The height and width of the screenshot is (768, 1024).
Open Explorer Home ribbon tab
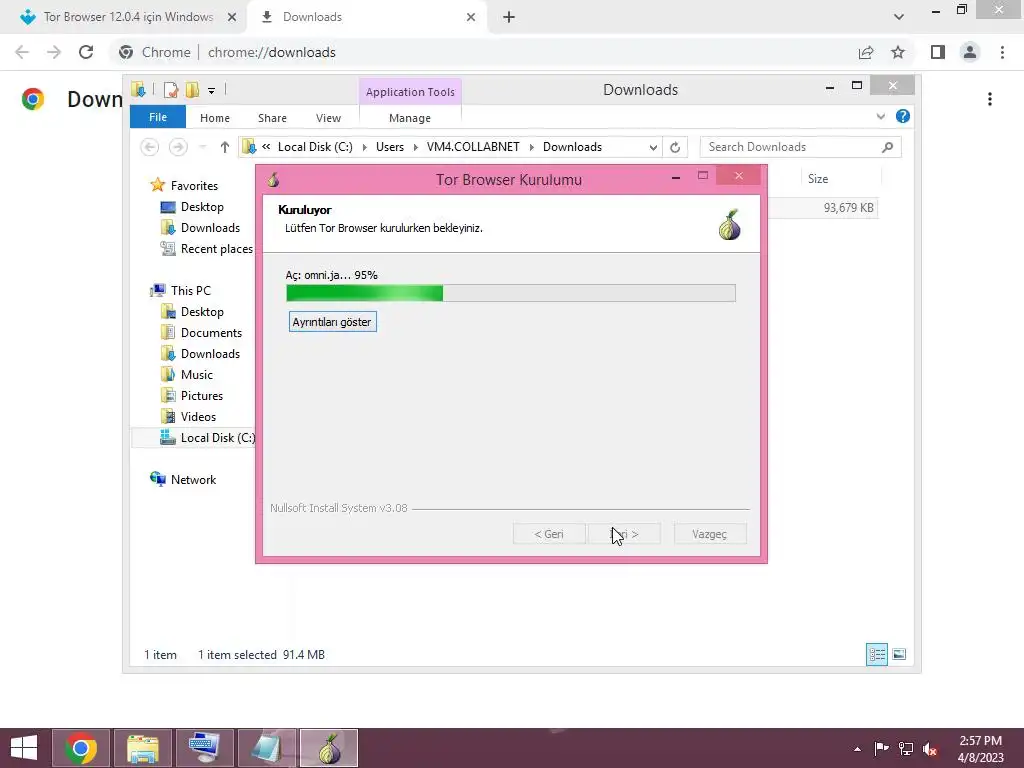point(215,118)
